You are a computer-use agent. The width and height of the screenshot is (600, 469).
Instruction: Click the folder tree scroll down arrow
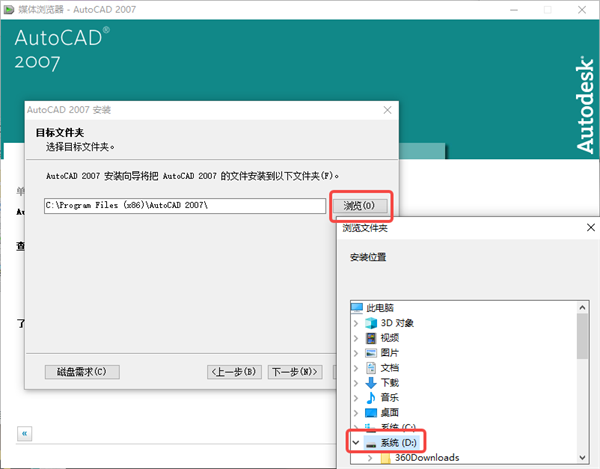[582, 457]
